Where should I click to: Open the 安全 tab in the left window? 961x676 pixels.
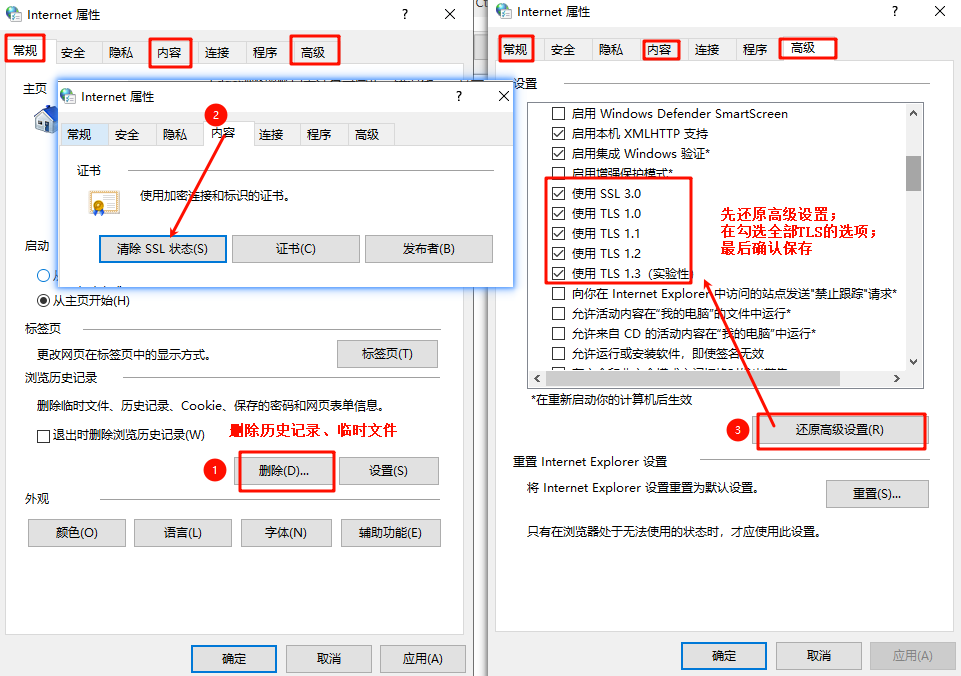point(73,53)
